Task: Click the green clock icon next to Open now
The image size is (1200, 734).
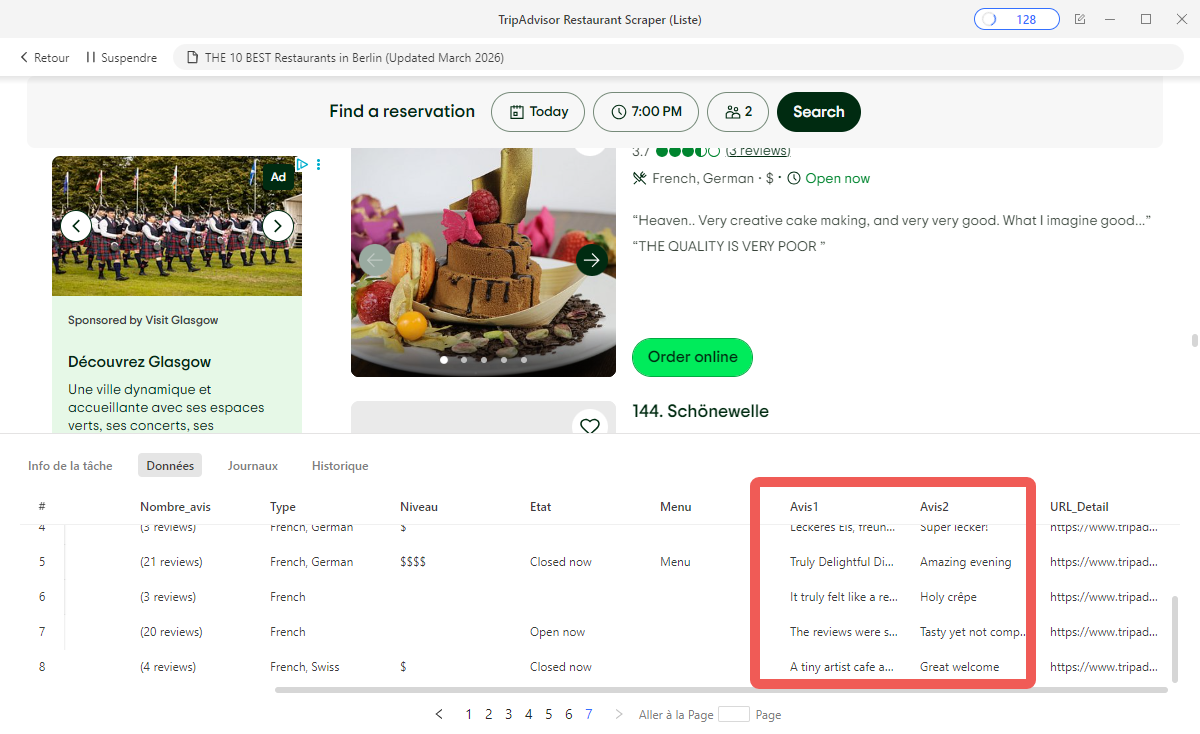Action: 793,178
